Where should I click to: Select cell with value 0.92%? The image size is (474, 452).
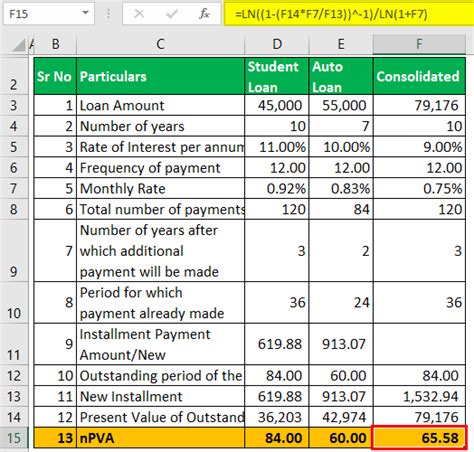[277, 188]
